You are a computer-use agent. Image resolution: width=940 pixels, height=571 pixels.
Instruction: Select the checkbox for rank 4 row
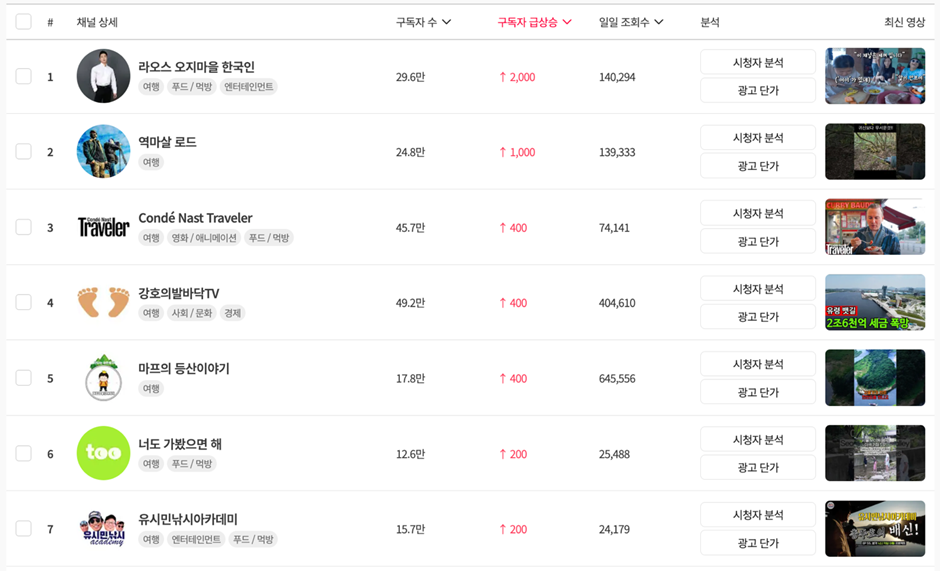tap(23, 302)
